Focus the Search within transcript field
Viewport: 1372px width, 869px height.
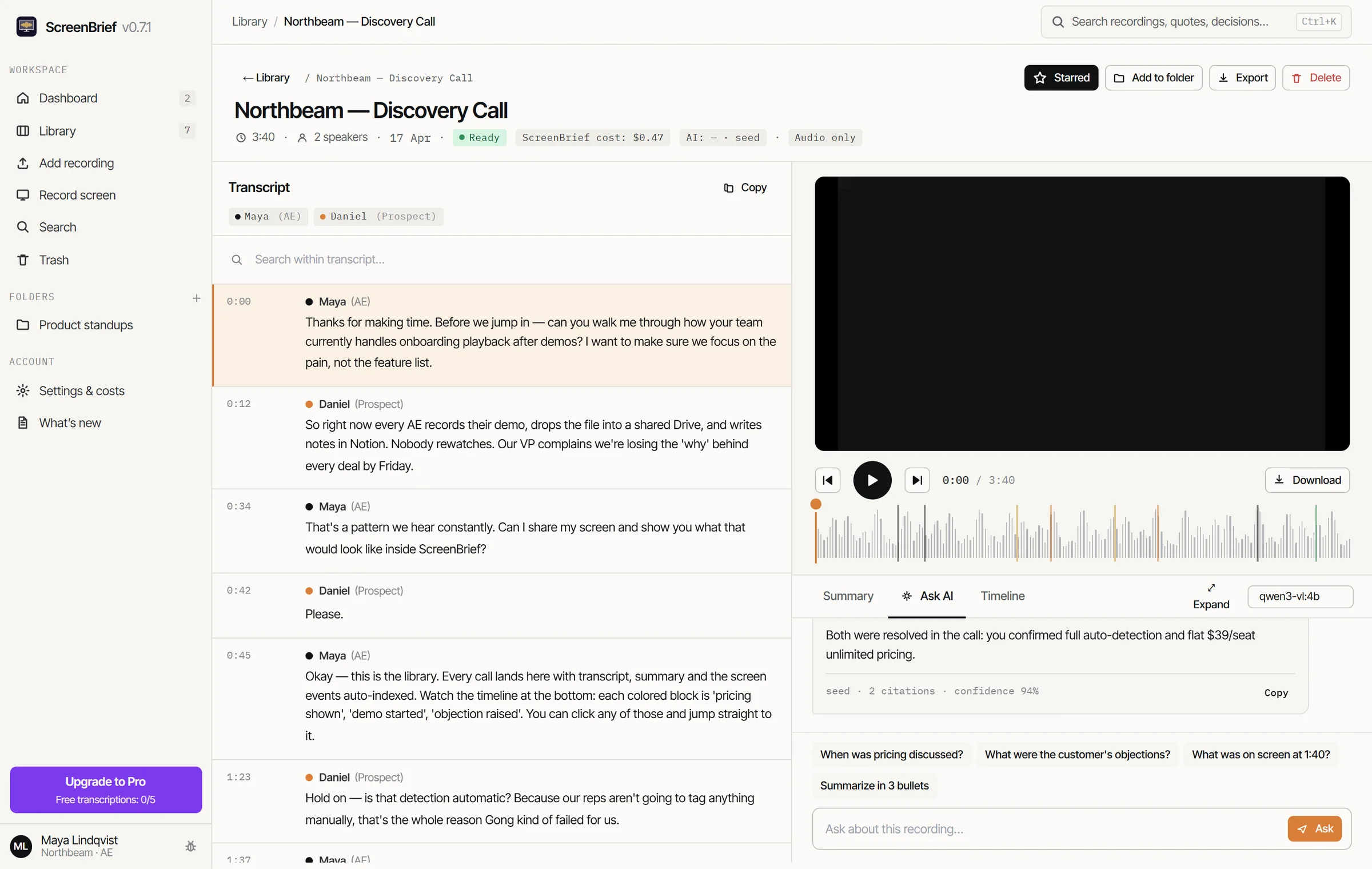point(502,260)
